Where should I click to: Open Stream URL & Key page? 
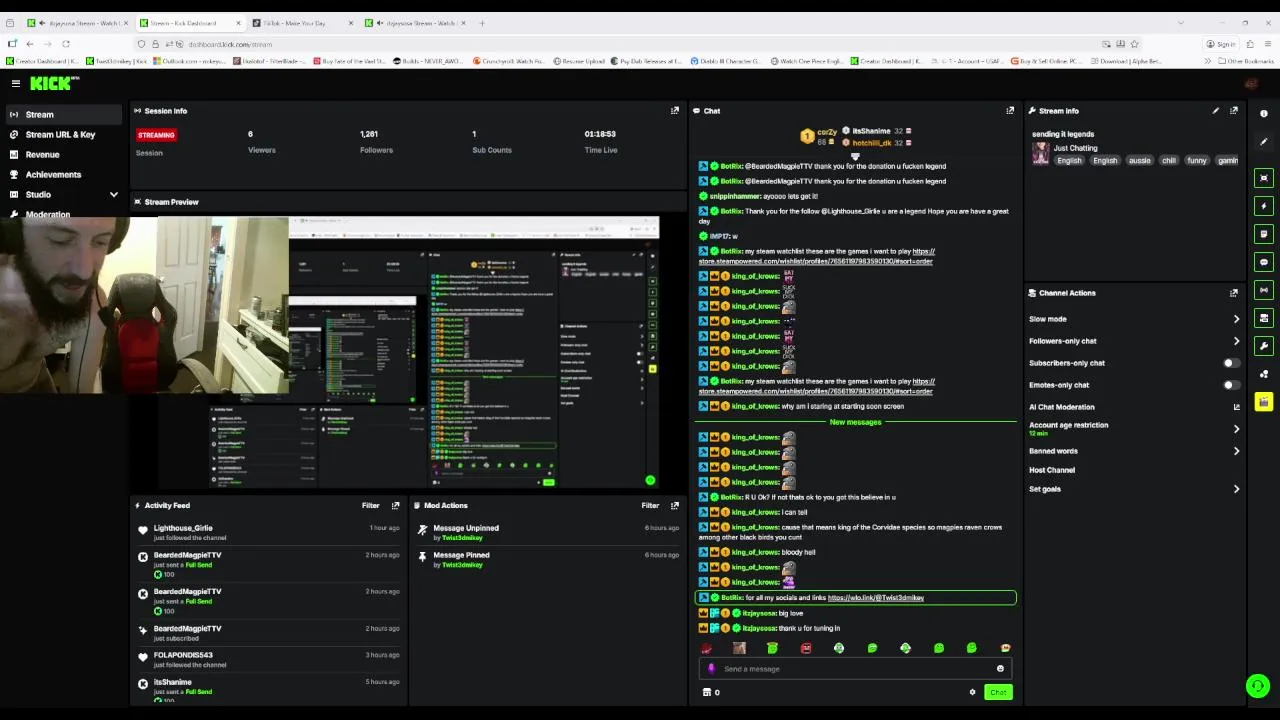64,134
